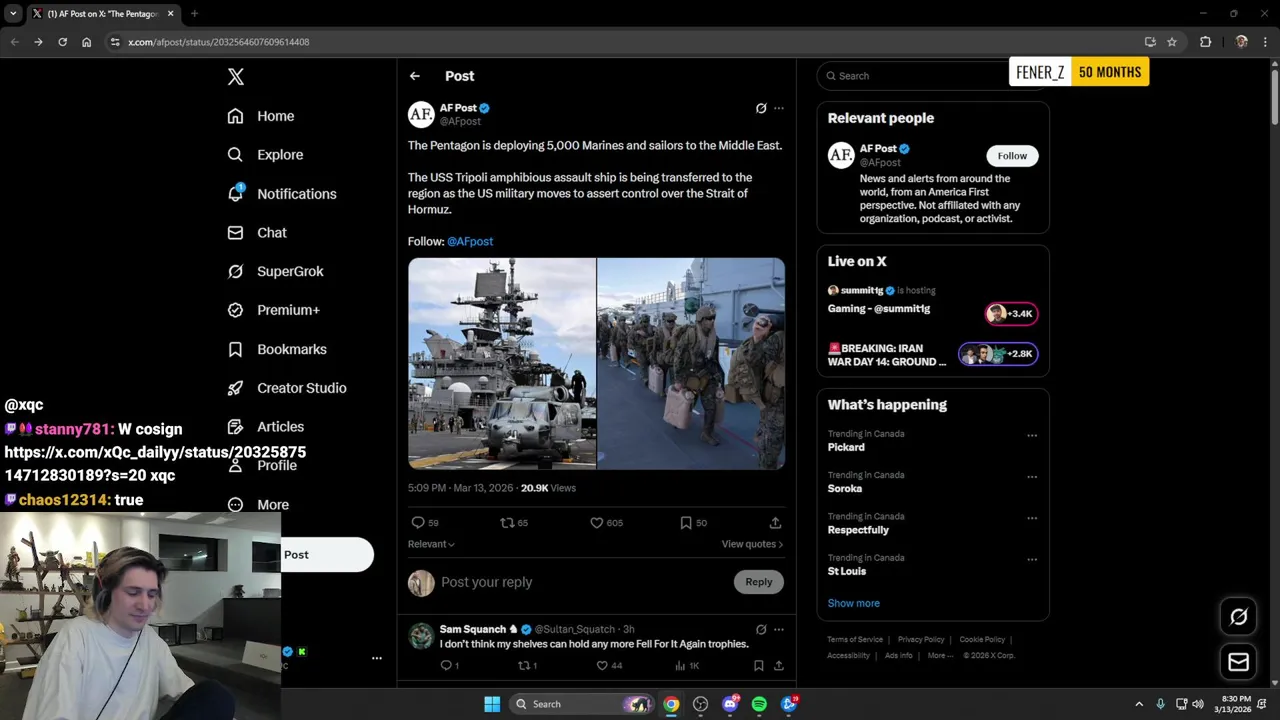Image resolution: width=1280 pixels, height=720 pixels.
Task: Click the Articles icon in the sidebar
Action: [x=235, y=427]
